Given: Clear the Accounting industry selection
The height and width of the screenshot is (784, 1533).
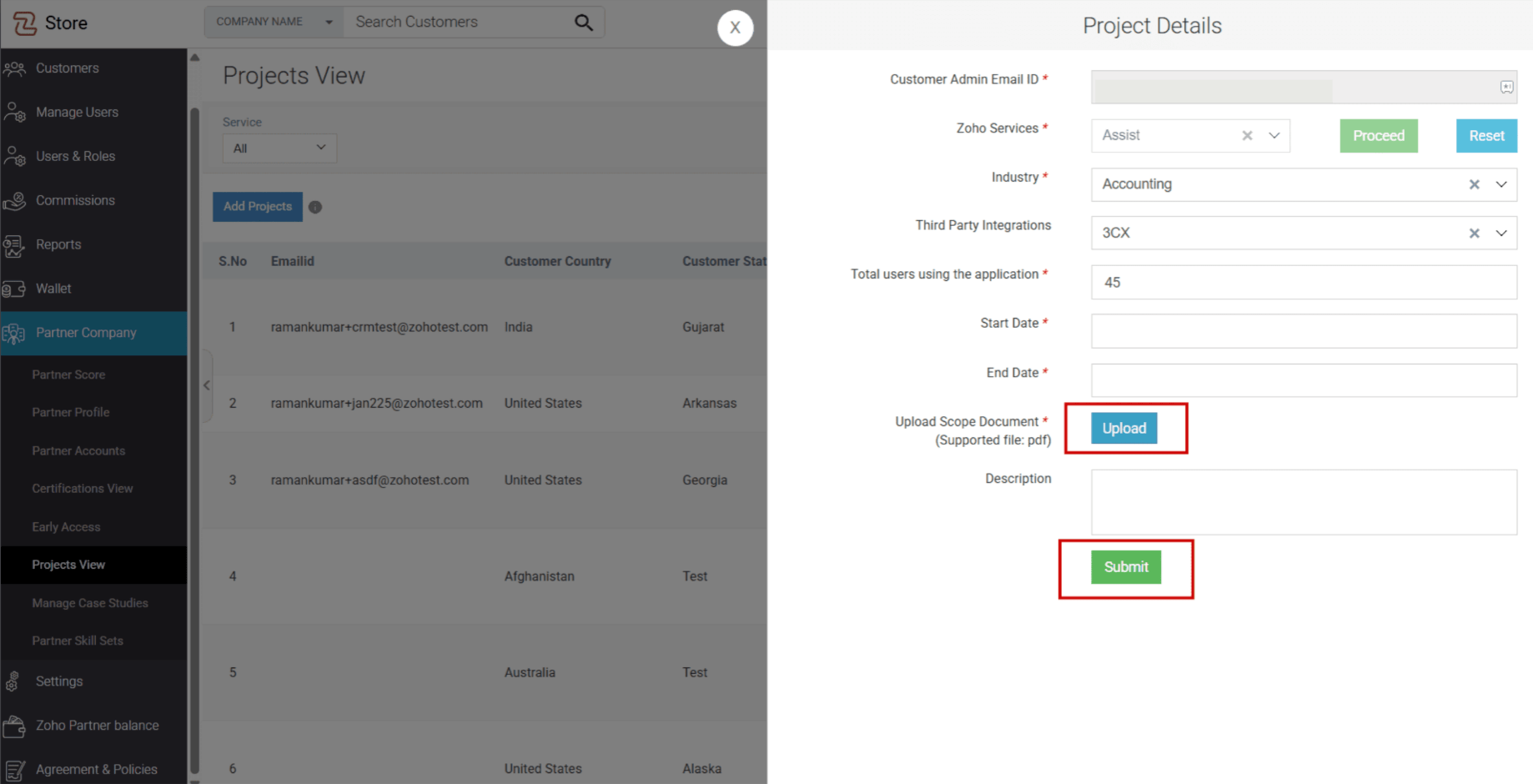Looking at the screenshot, I should 1474,184.
